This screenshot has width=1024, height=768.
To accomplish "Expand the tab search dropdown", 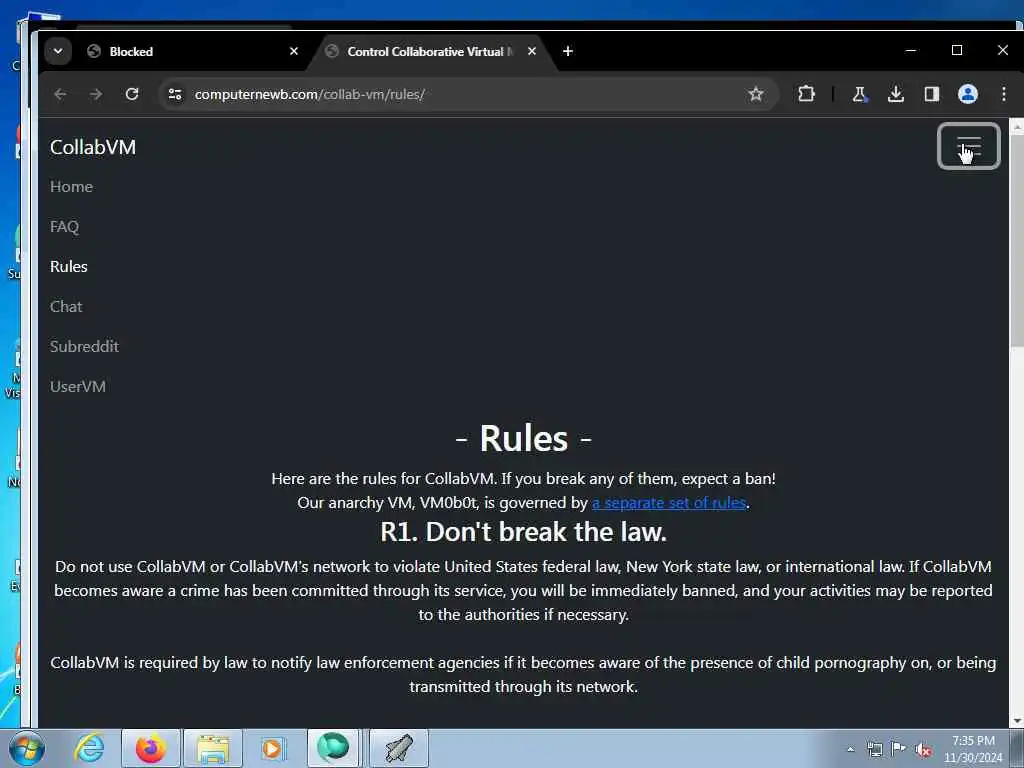I will coord(58,51).
